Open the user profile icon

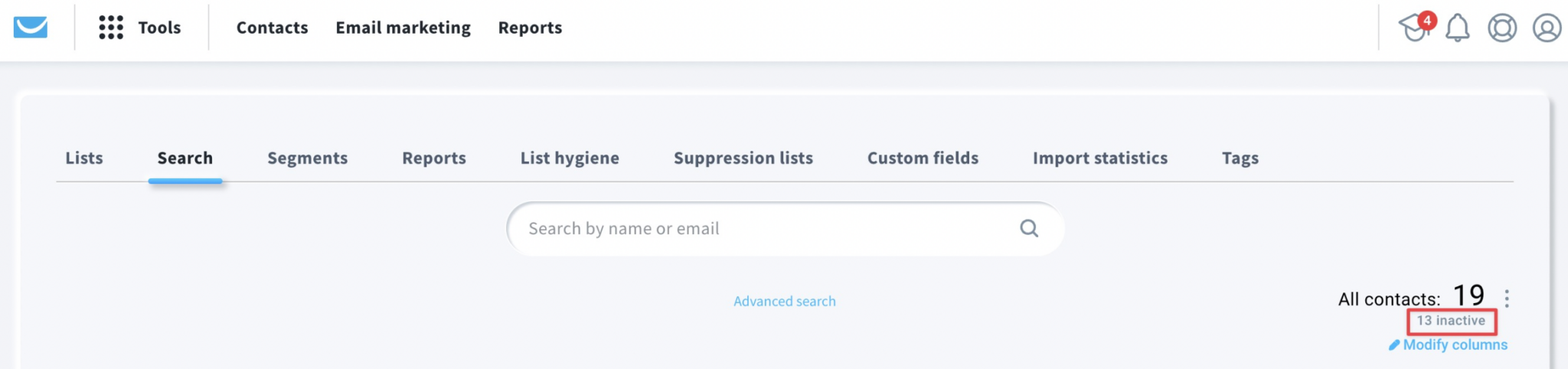(1546, 28)
